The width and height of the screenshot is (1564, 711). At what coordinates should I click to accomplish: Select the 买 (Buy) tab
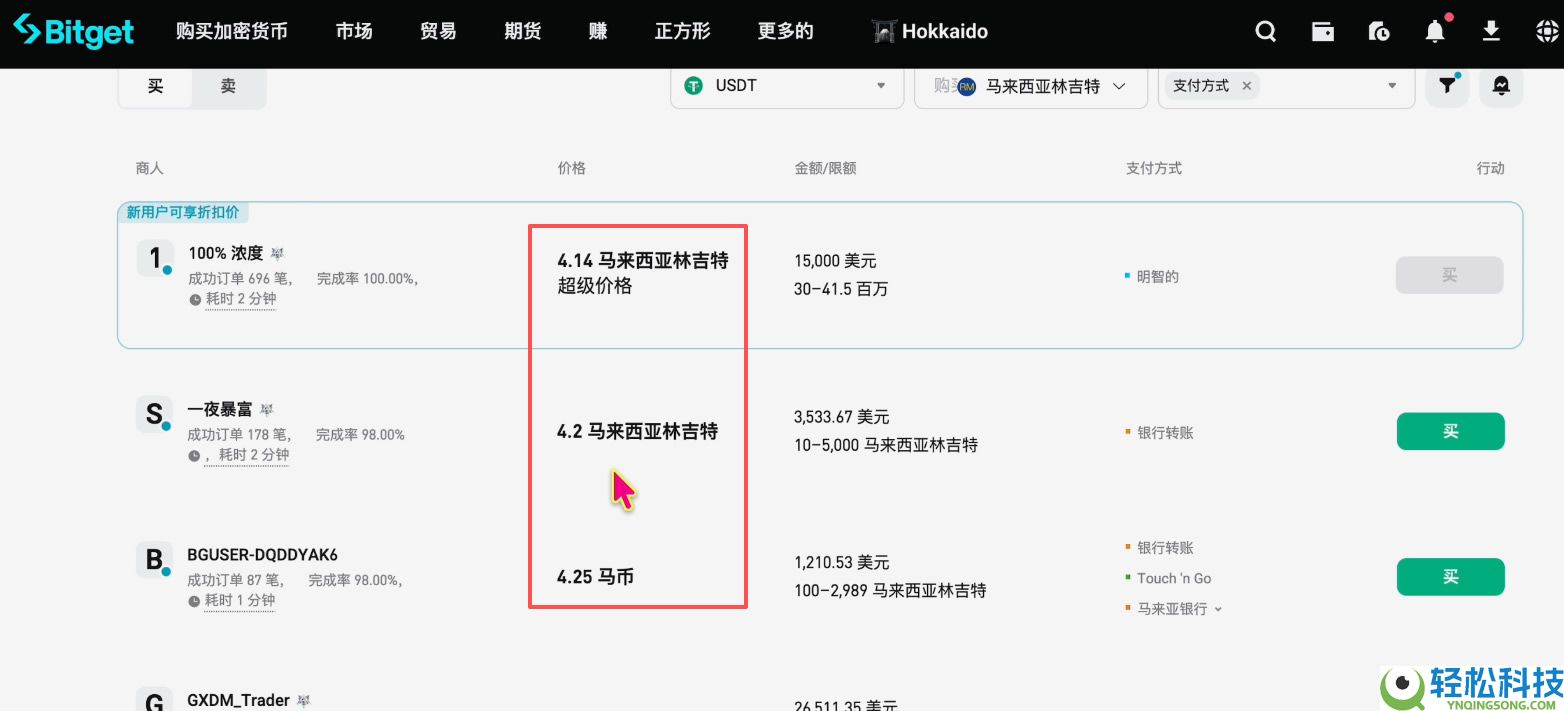[x=155, y=86]
